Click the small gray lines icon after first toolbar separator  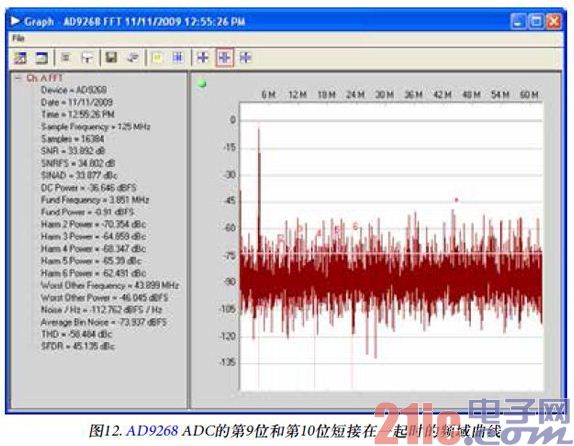66,57
